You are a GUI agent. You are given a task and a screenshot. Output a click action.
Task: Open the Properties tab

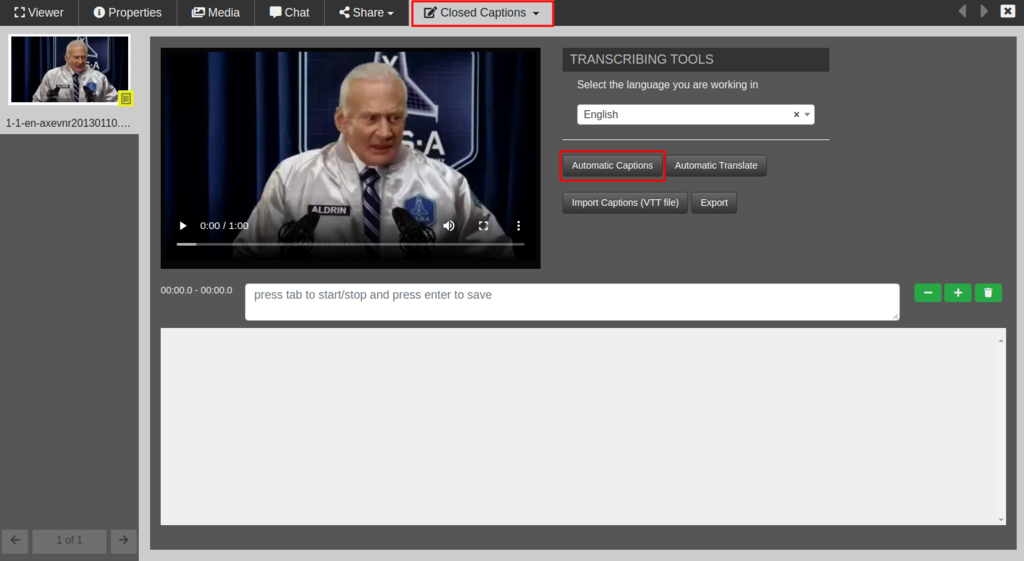click(127, 12)
